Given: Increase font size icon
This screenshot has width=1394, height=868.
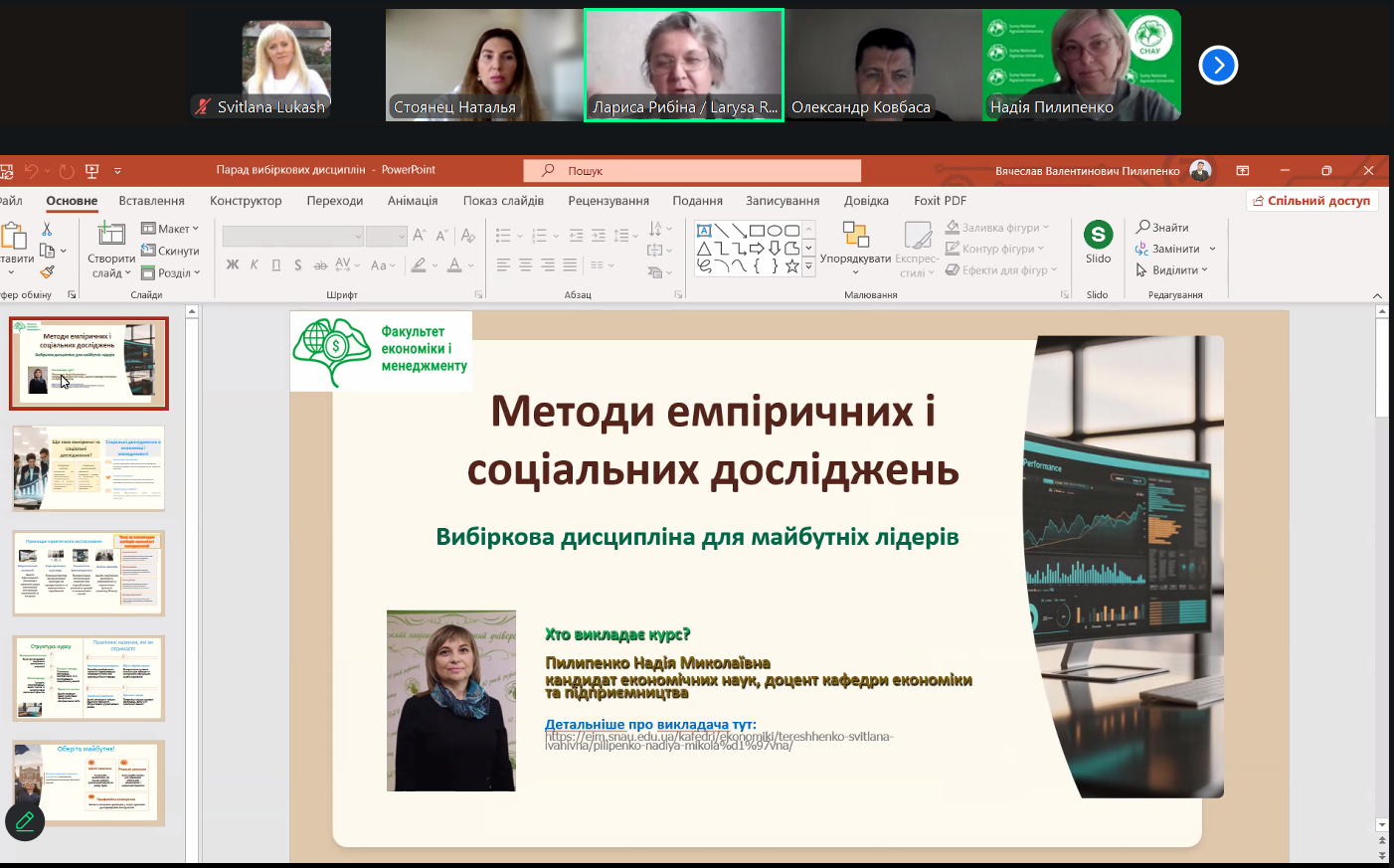Looking at the screenshot, I should [419, 236].
